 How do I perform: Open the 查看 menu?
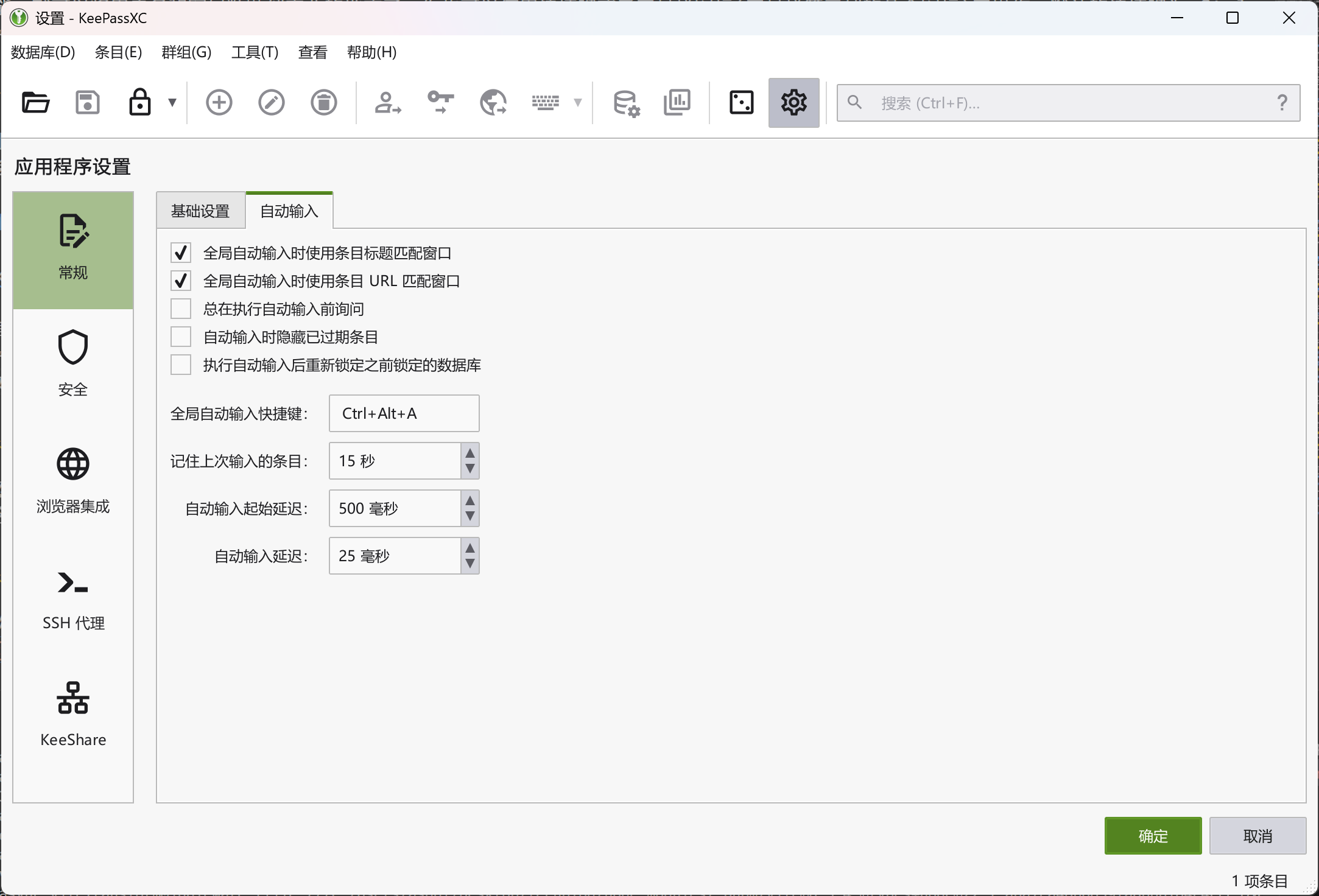(x=313, y=52)
